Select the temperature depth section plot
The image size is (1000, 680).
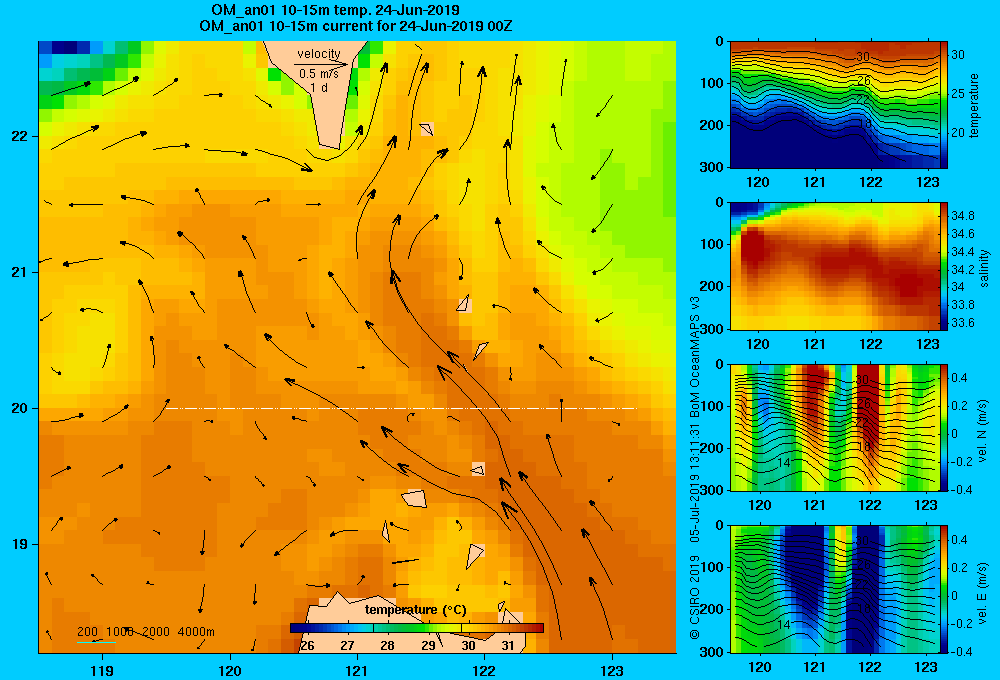(835, 105)
